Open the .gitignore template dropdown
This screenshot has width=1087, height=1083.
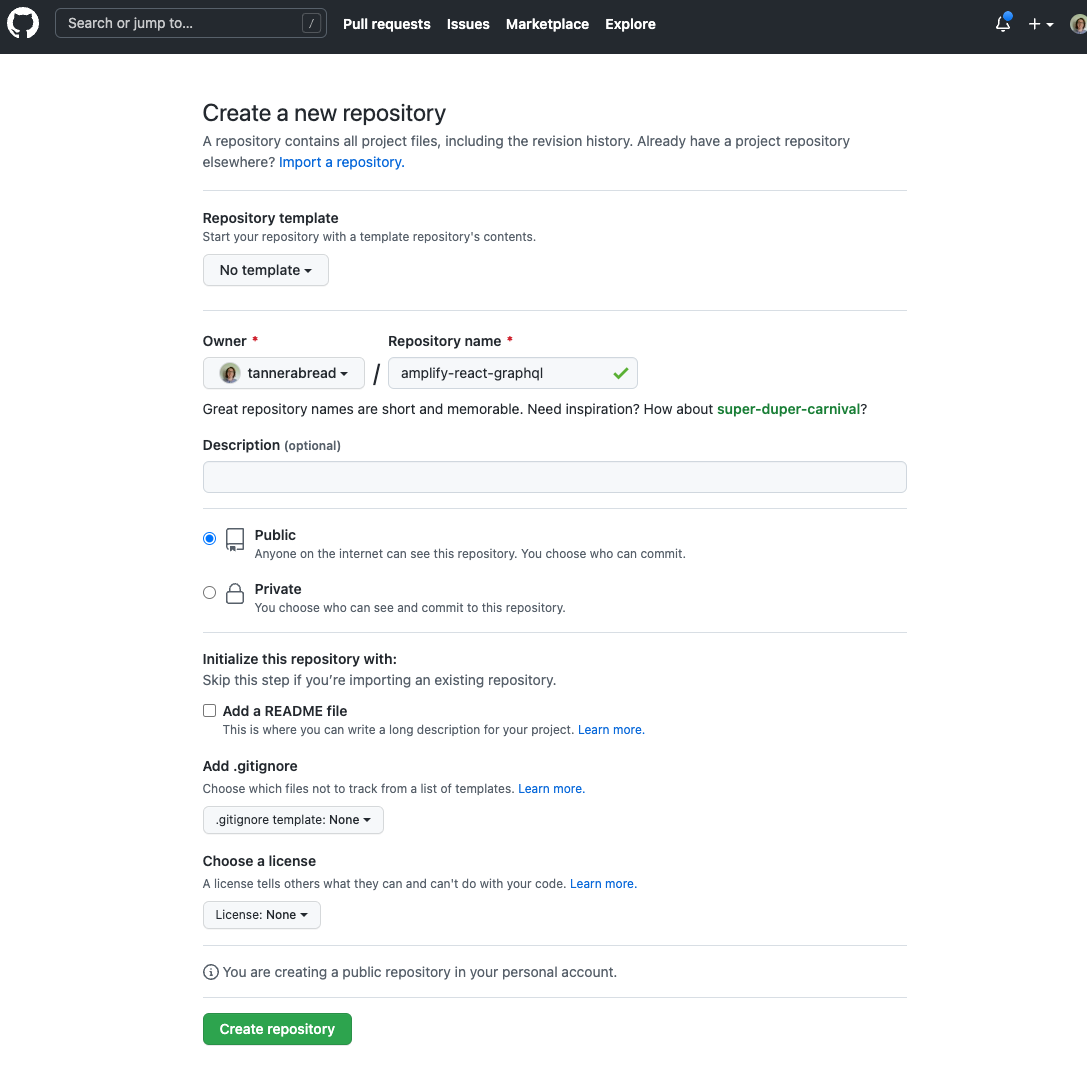tap(293, 820)
